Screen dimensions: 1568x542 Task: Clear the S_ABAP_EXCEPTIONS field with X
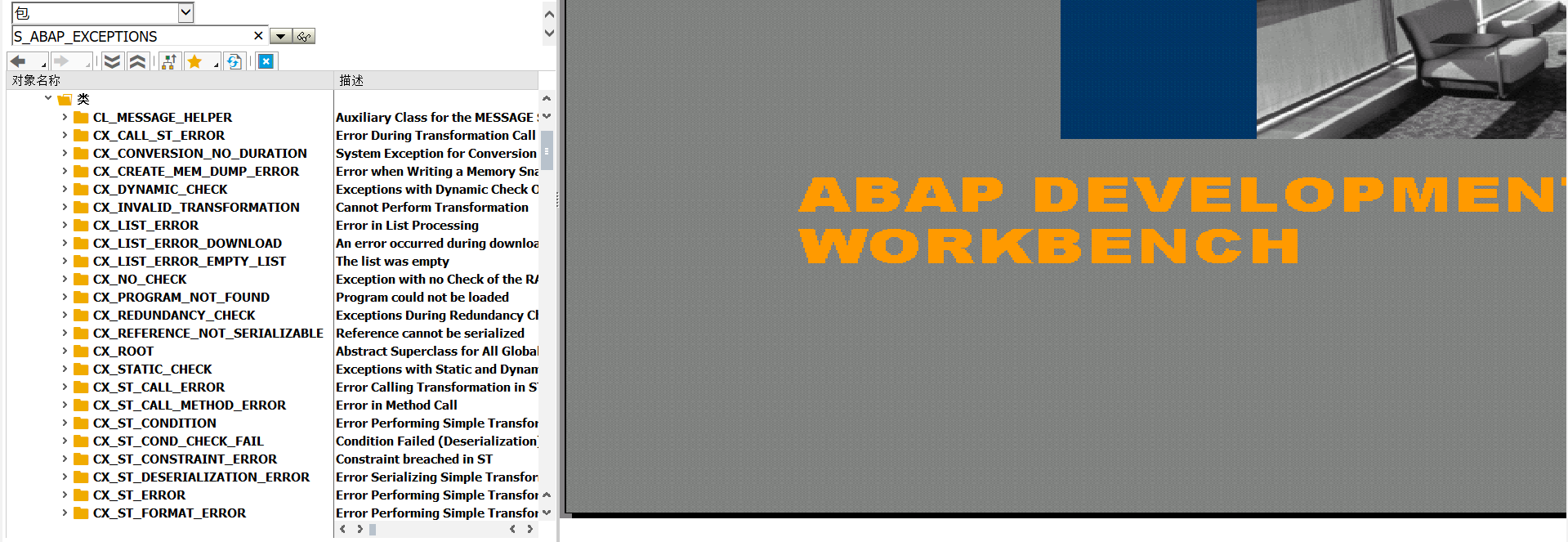[x=258, y=36]
